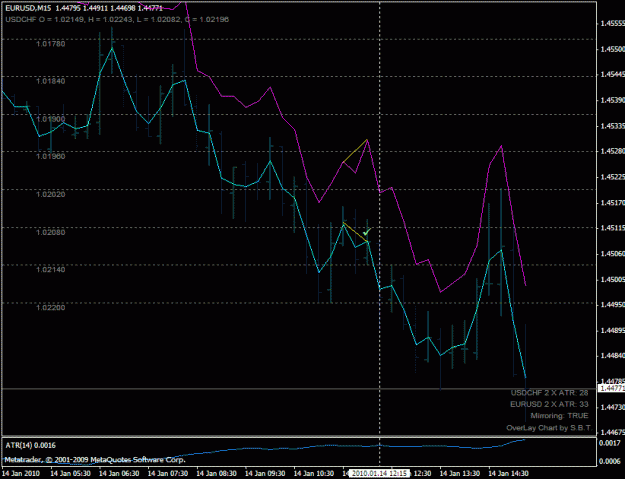The height and width of the screenshot is (479, 625).
Task: Click the 14 Jan 2010 time axis label
Action: (x=22, y=473)
